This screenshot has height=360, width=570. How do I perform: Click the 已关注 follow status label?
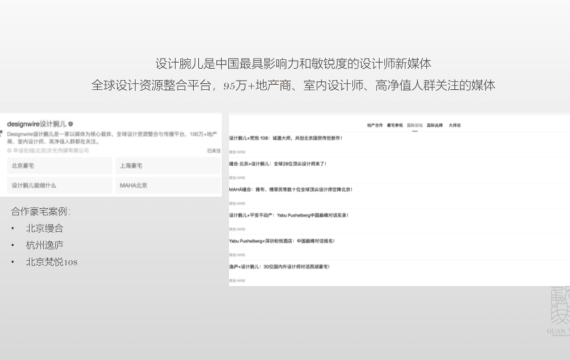[214, 151]
